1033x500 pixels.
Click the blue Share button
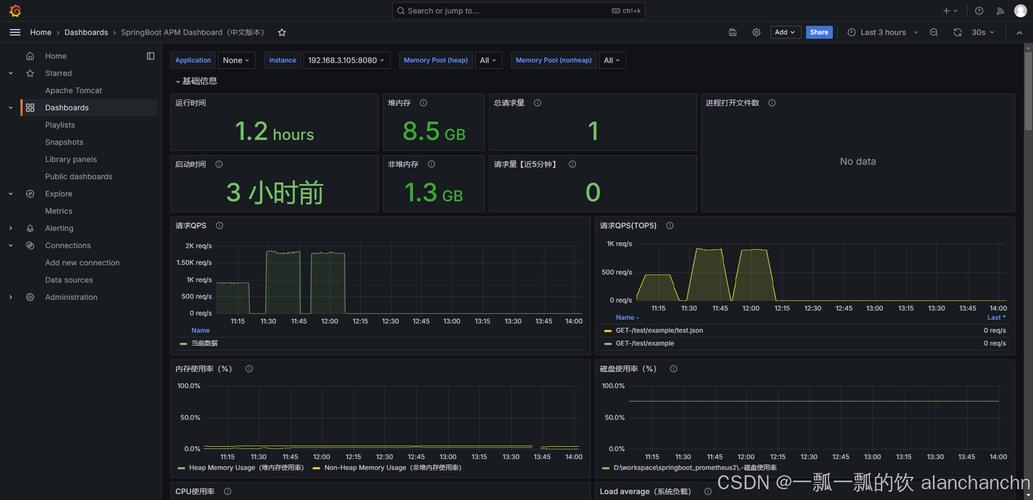point(819,32)
